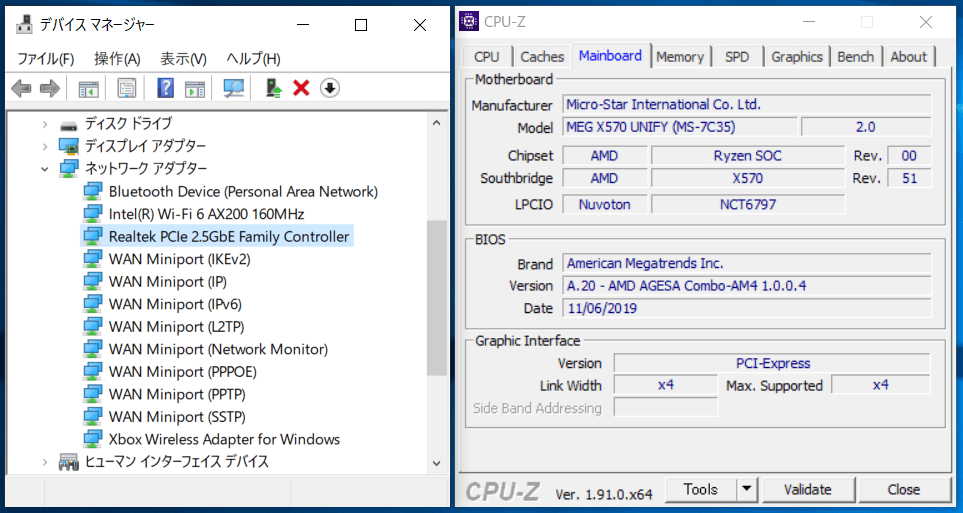This screenshot has height=513, width=963.
Task: Select WAN Miniport (L2TP)
Action: 176,327
